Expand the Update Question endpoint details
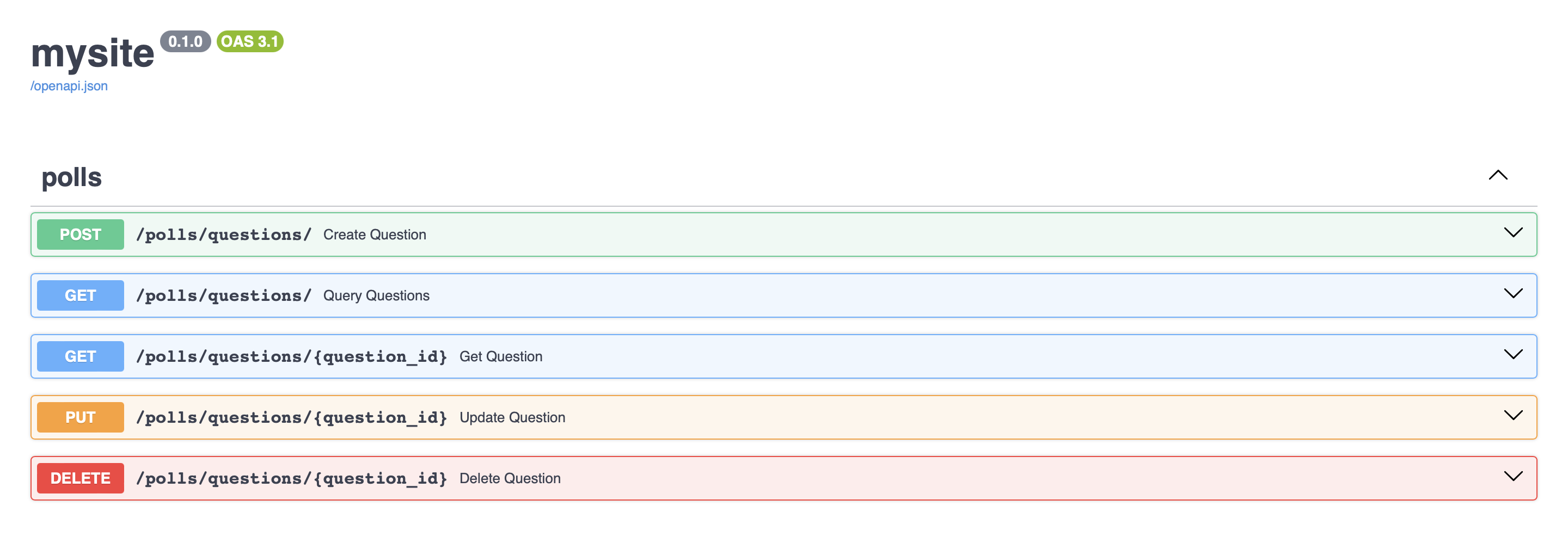The width and height of the screenshot is (1568, 543). [1514, 417]
